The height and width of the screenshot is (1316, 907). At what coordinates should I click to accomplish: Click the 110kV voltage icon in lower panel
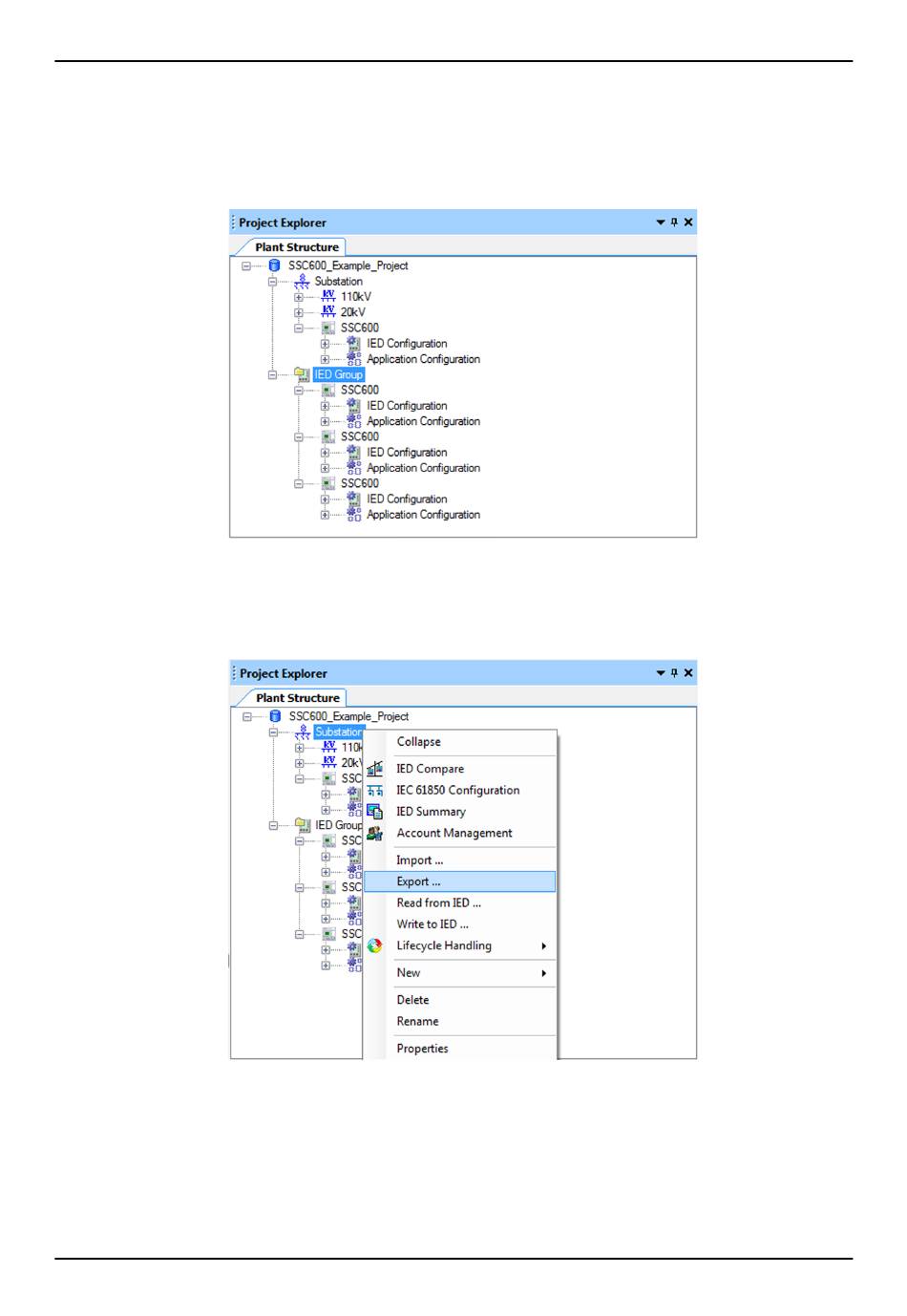329,747
